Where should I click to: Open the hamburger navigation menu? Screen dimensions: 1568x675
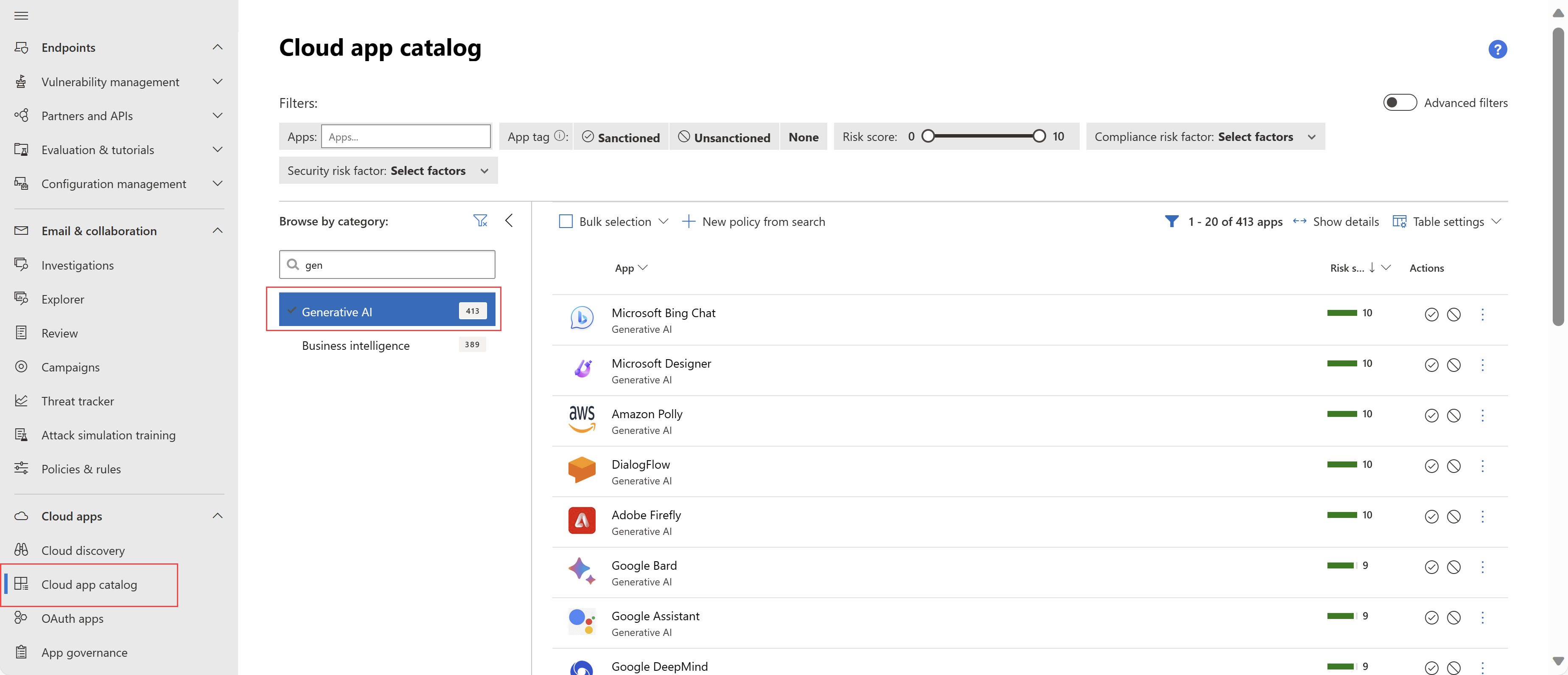pyautogui.click(x=21, y=15)
